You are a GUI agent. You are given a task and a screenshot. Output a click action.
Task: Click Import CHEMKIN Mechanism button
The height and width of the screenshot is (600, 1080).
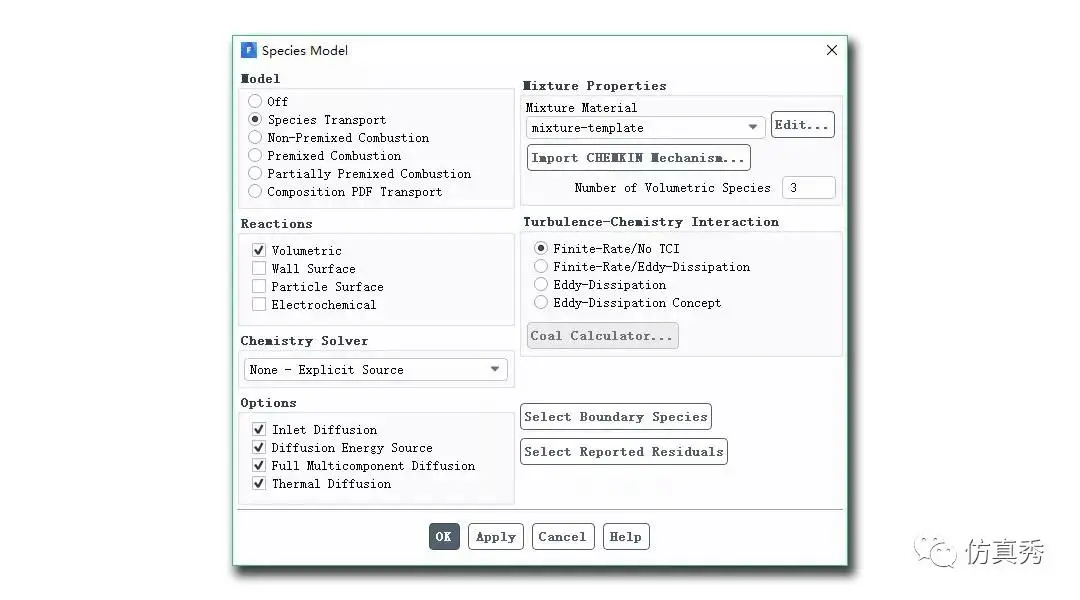[x=638, y=157]
